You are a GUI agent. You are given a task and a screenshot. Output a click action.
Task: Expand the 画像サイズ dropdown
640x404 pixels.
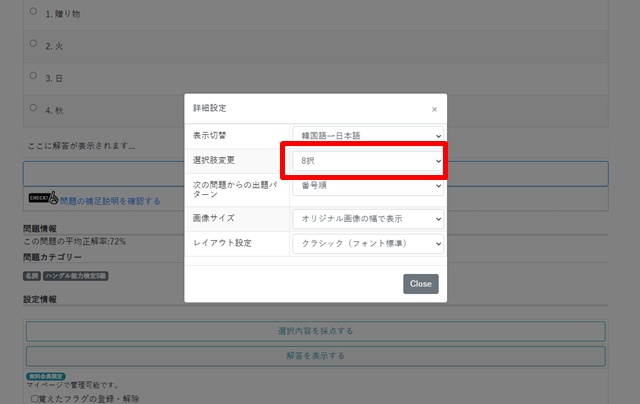coord(367,218)
